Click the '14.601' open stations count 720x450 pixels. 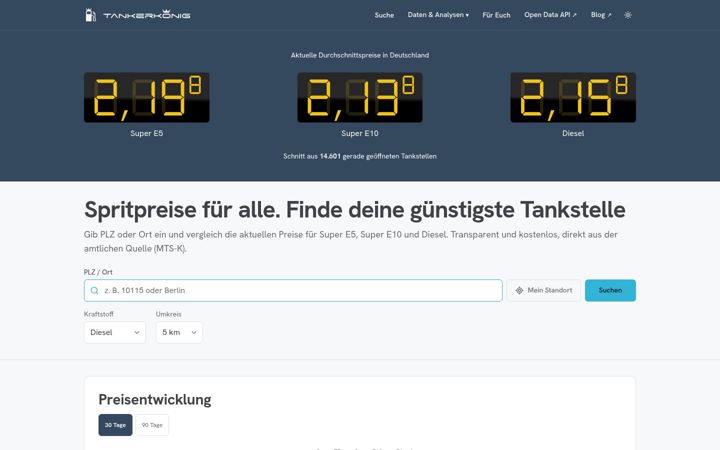click(330, 156)
